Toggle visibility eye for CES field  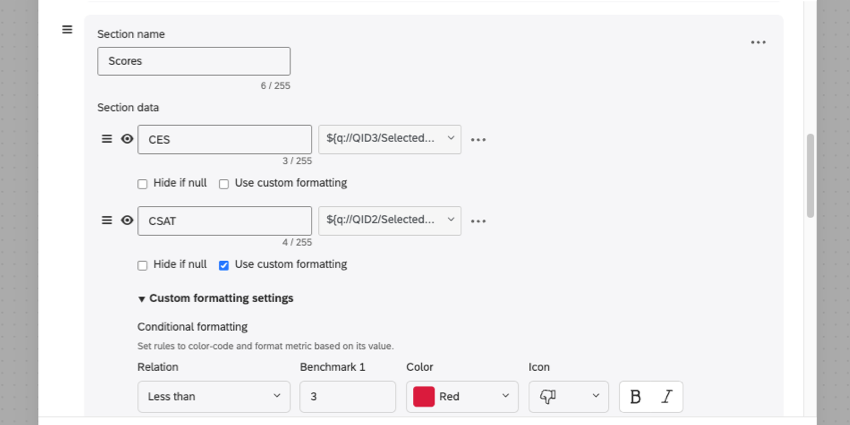(x=127, y=139)
